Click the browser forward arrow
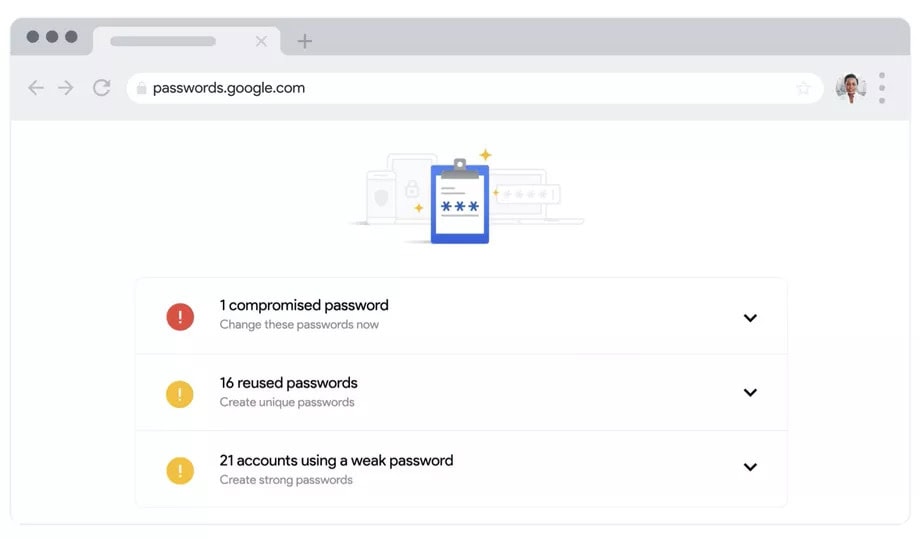920x539 pixels. (x=66, y=88)
